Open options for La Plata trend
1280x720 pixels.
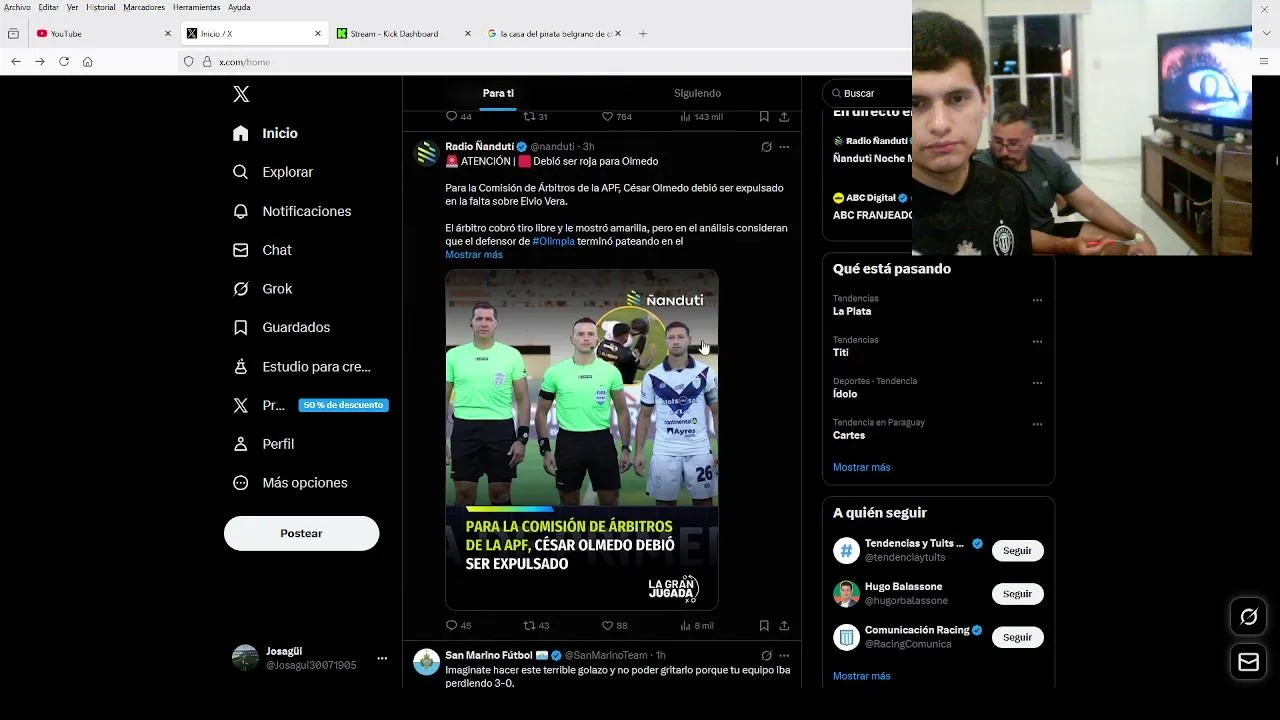(1037, 300)
